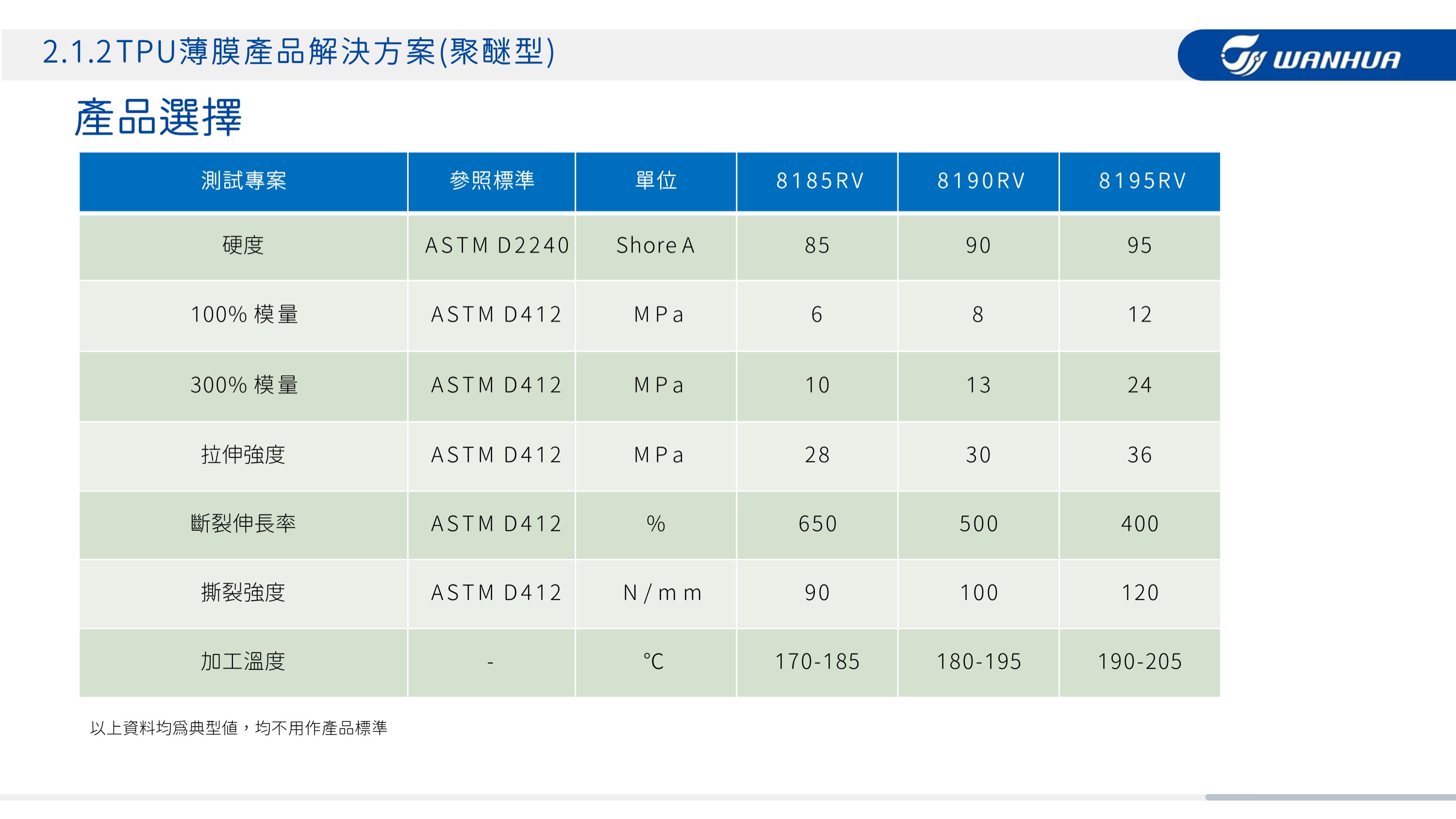Screen dimensions: 1456x819
Task: Click the 100% modulus value '6'
Action: [817, 314]
